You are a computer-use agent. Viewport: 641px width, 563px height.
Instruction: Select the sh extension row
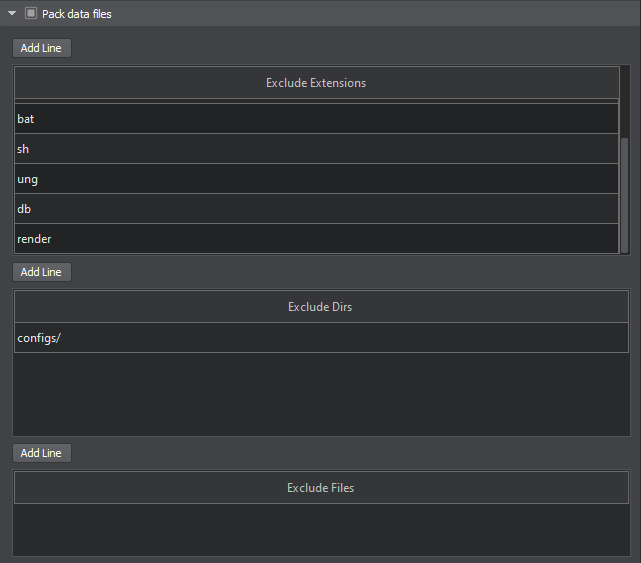tap(316, 149)
